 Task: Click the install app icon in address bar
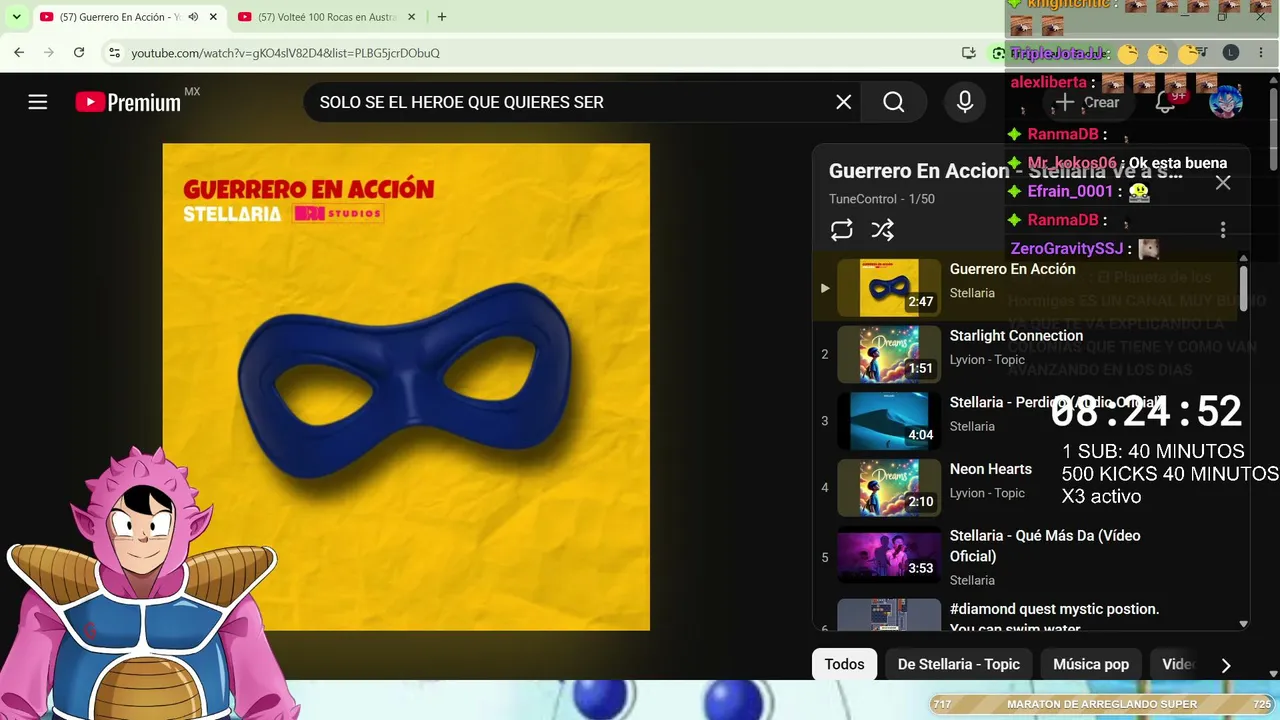point(968,53)
